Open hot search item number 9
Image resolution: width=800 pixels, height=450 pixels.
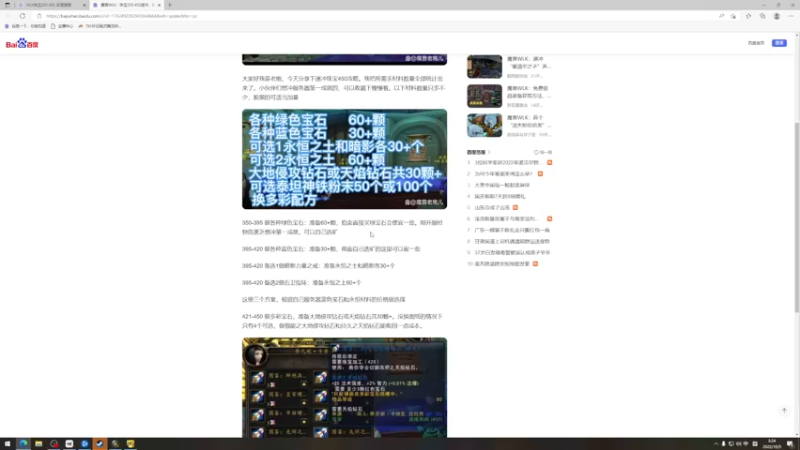(512, 253)
